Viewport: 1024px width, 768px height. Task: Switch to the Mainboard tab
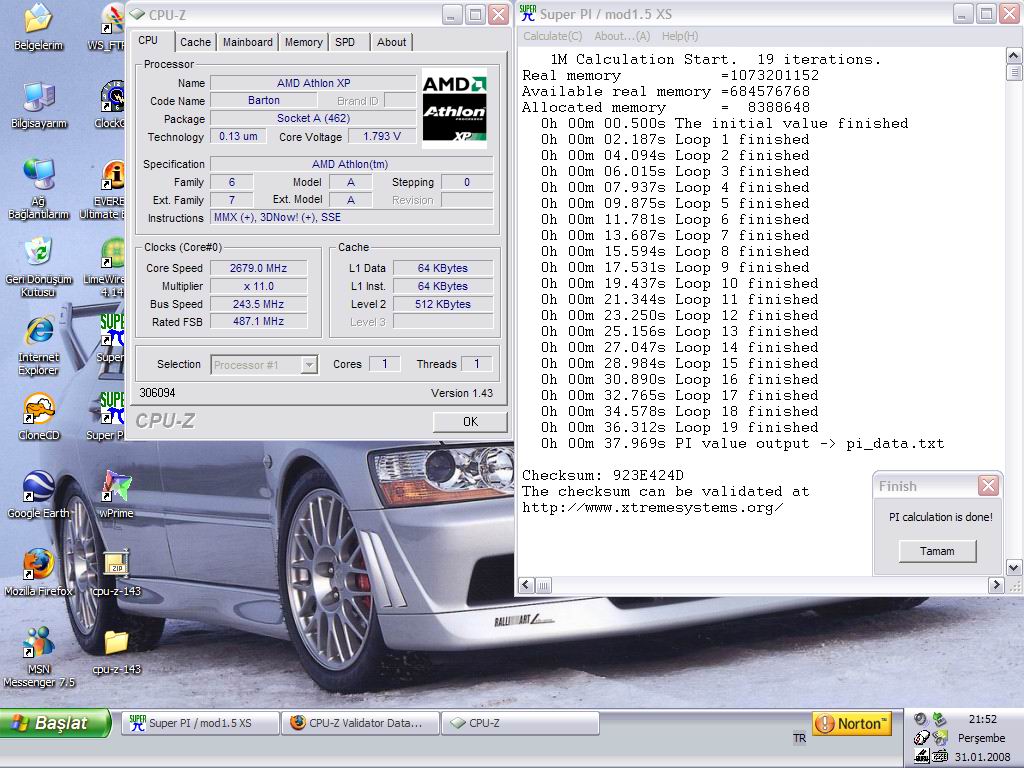pos(248,42)
